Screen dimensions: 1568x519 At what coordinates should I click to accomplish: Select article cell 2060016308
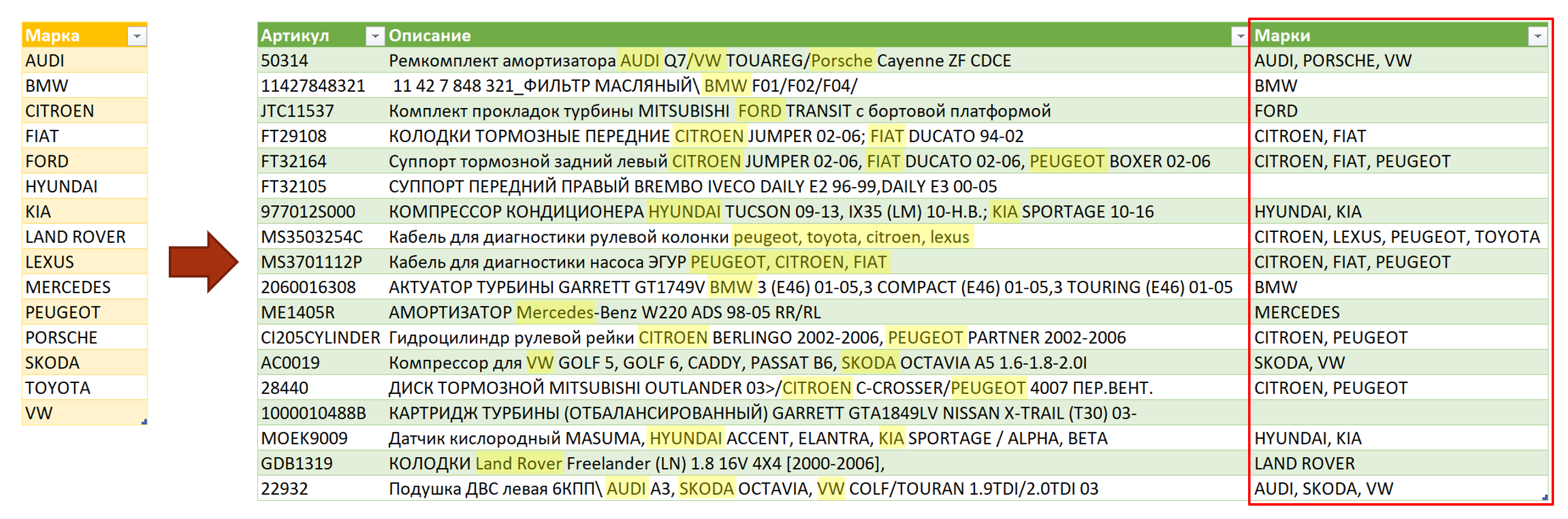[321, 287]
